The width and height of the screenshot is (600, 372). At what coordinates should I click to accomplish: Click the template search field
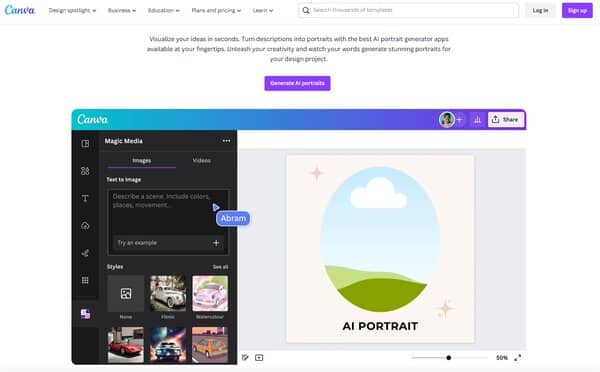[x=408, y=10]
